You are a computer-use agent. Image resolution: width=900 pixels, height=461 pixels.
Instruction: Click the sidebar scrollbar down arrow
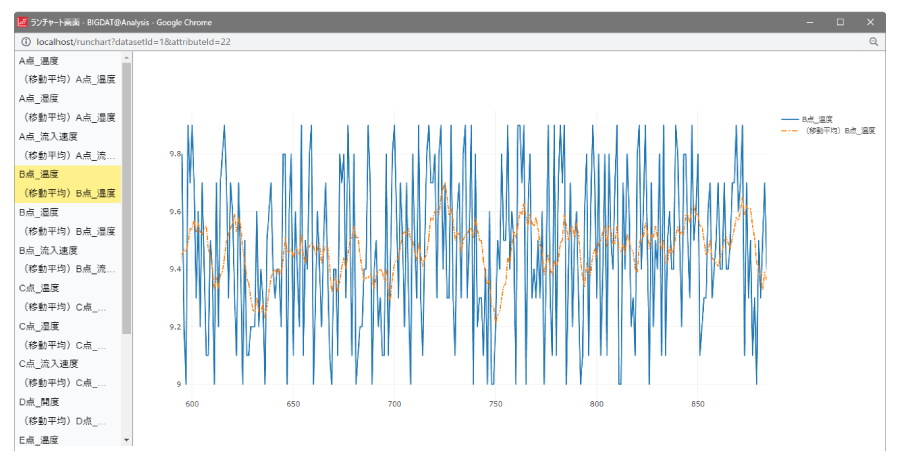click(127, 439)
